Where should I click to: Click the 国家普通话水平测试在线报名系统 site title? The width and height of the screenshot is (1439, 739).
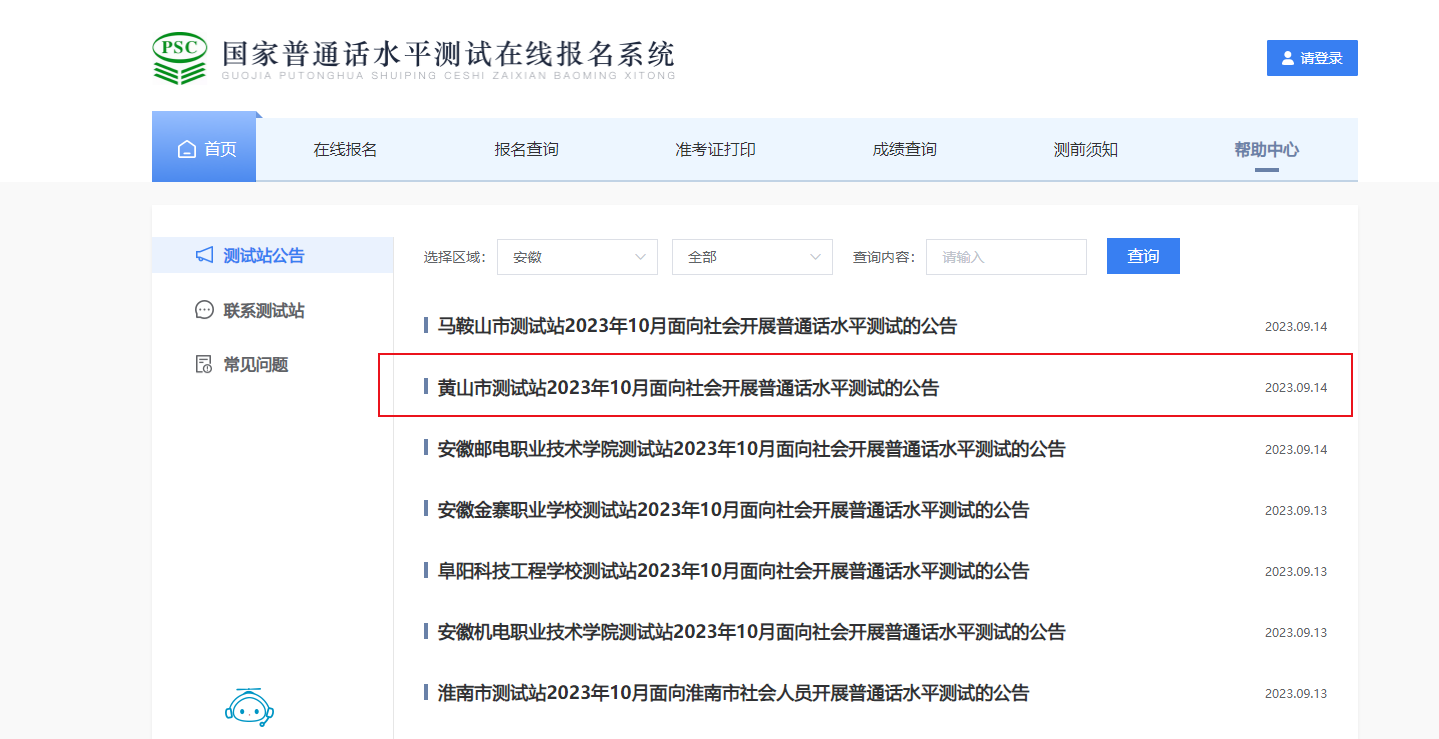pos(448,54)
